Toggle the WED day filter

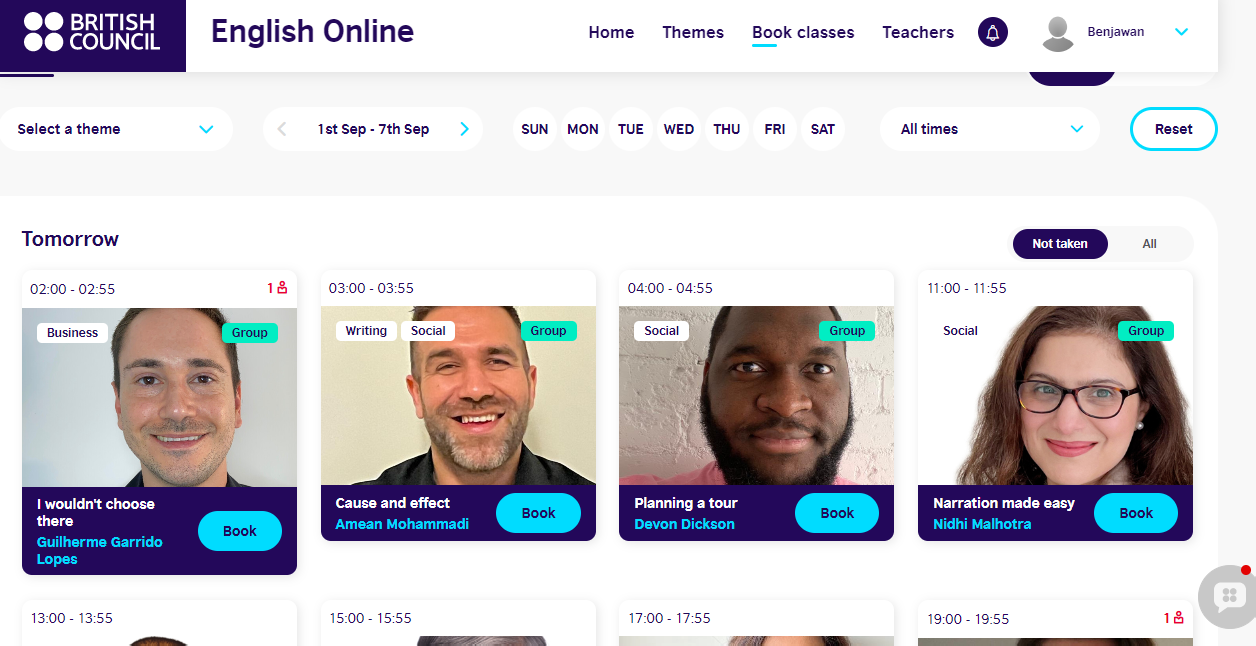pyautogui.click(x=679, y=129)
